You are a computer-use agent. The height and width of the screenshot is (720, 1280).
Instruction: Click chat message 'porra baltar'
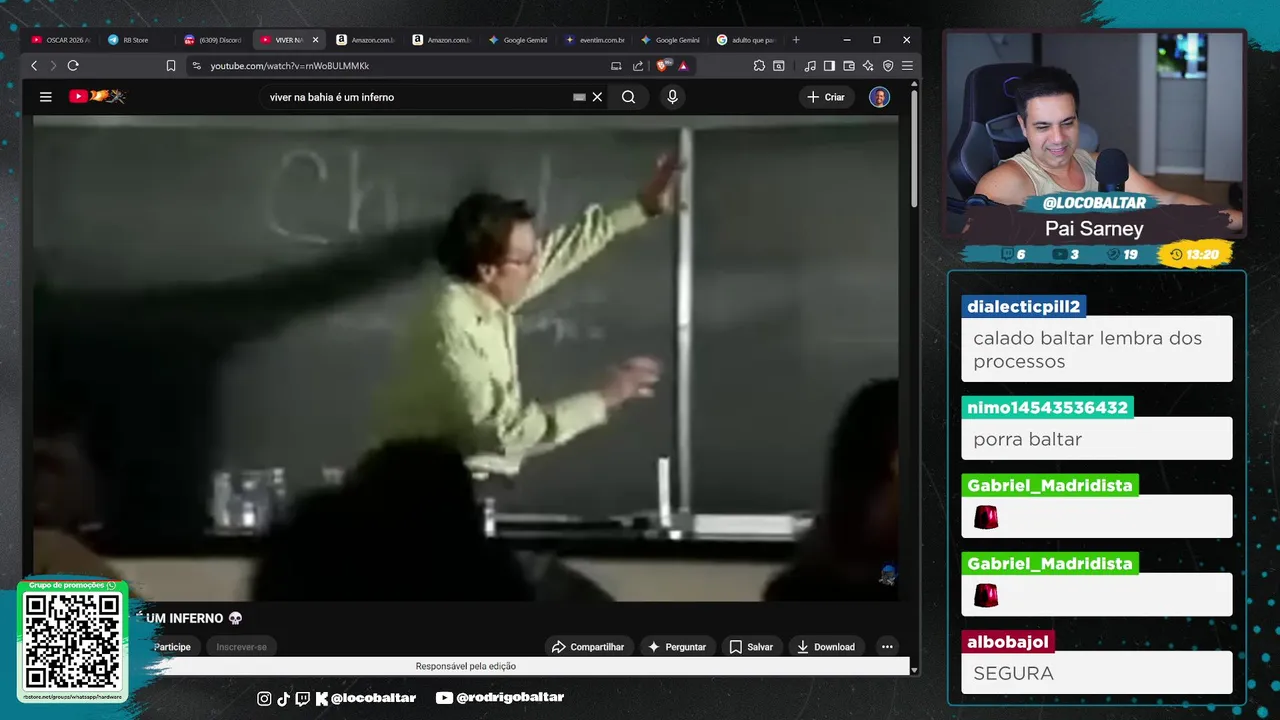tap(1027, 439)
